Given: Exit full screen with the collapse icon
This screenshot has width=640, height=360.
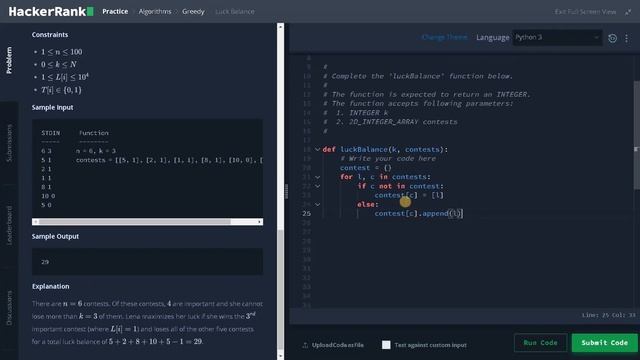Looking at the screenshot, I should 628,12.
